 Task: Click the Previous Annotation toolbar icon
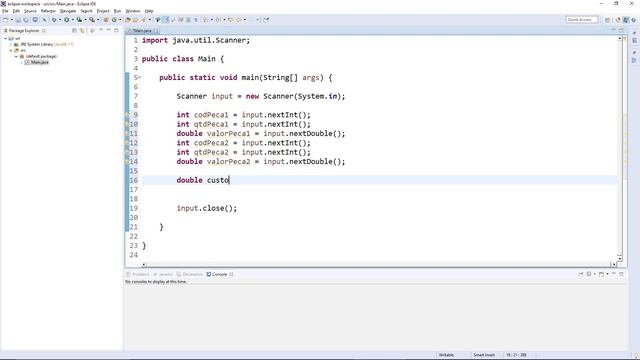(x=218, y=20)
